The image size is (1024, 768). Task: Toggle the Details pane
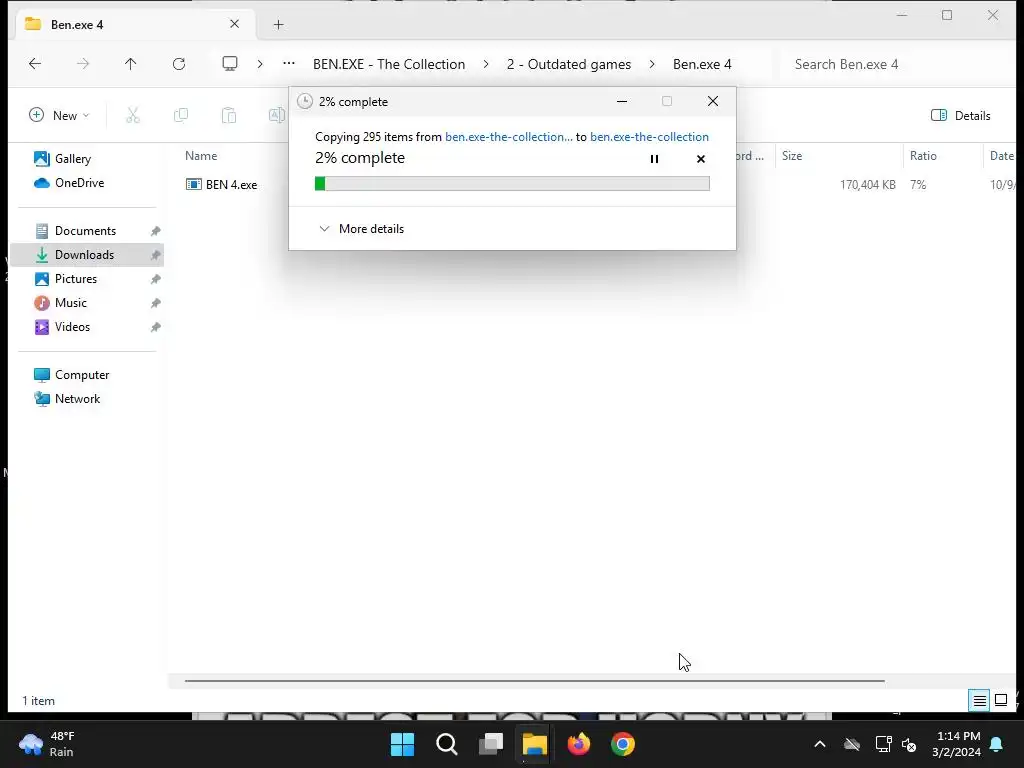click(x=961, y=116)
